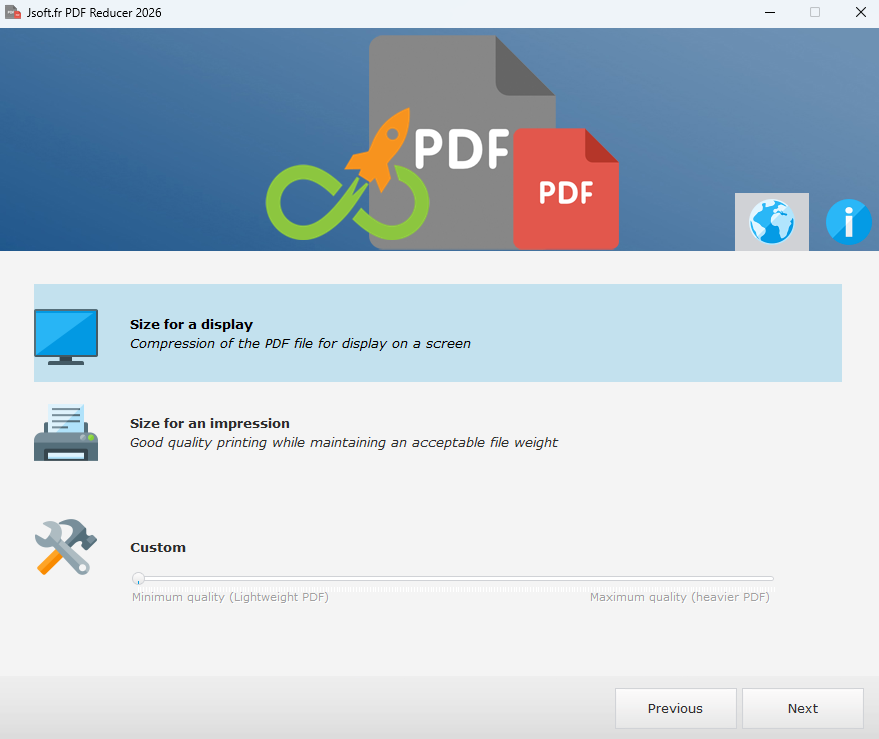This screenshot has height=739, width=879.
Task: Click the blue info icon
Action: click(x=848, y=222)
